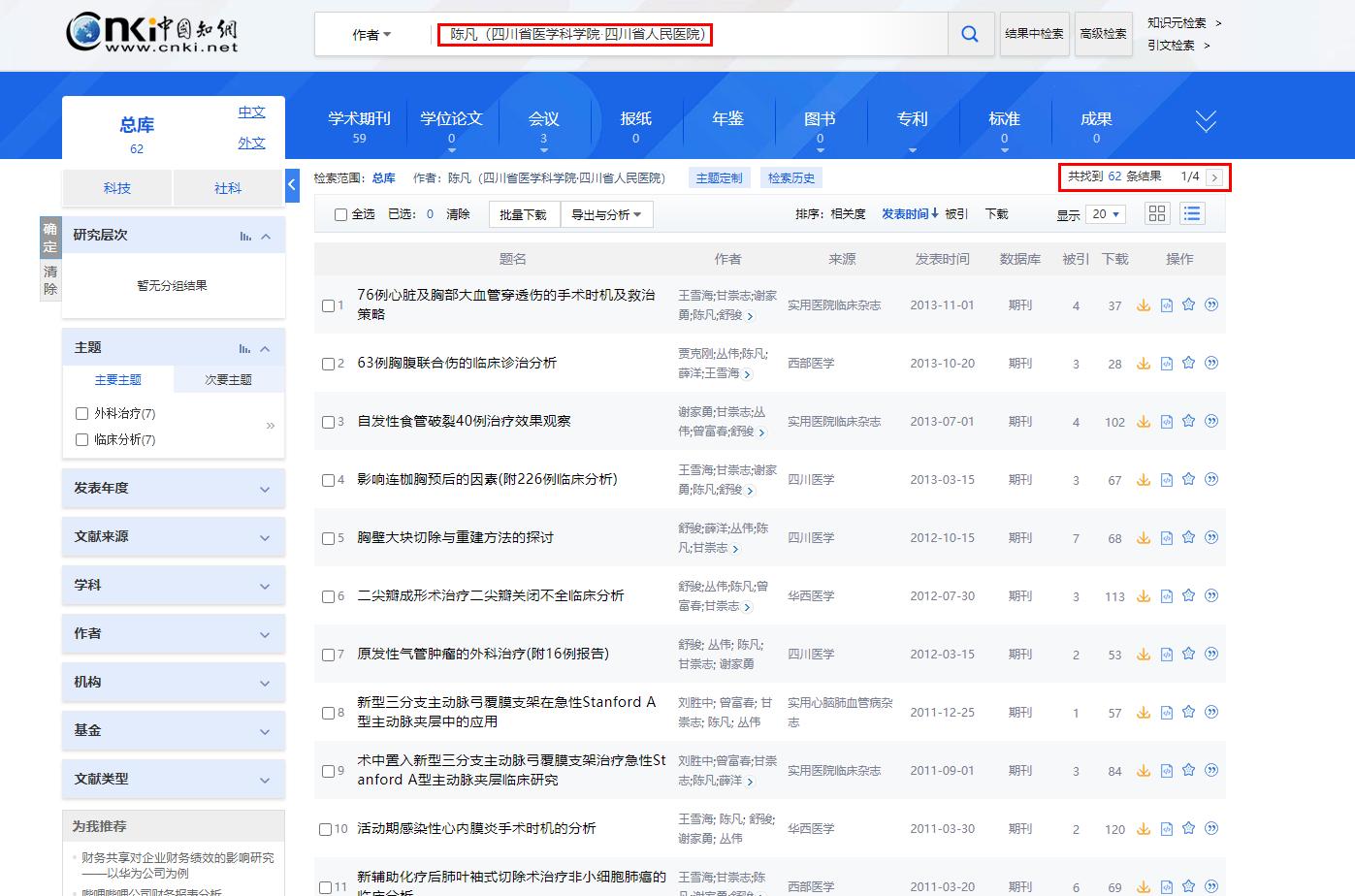Switch to detailed list view
This screenshot has width=1355, height=896.
[1192, 213]
